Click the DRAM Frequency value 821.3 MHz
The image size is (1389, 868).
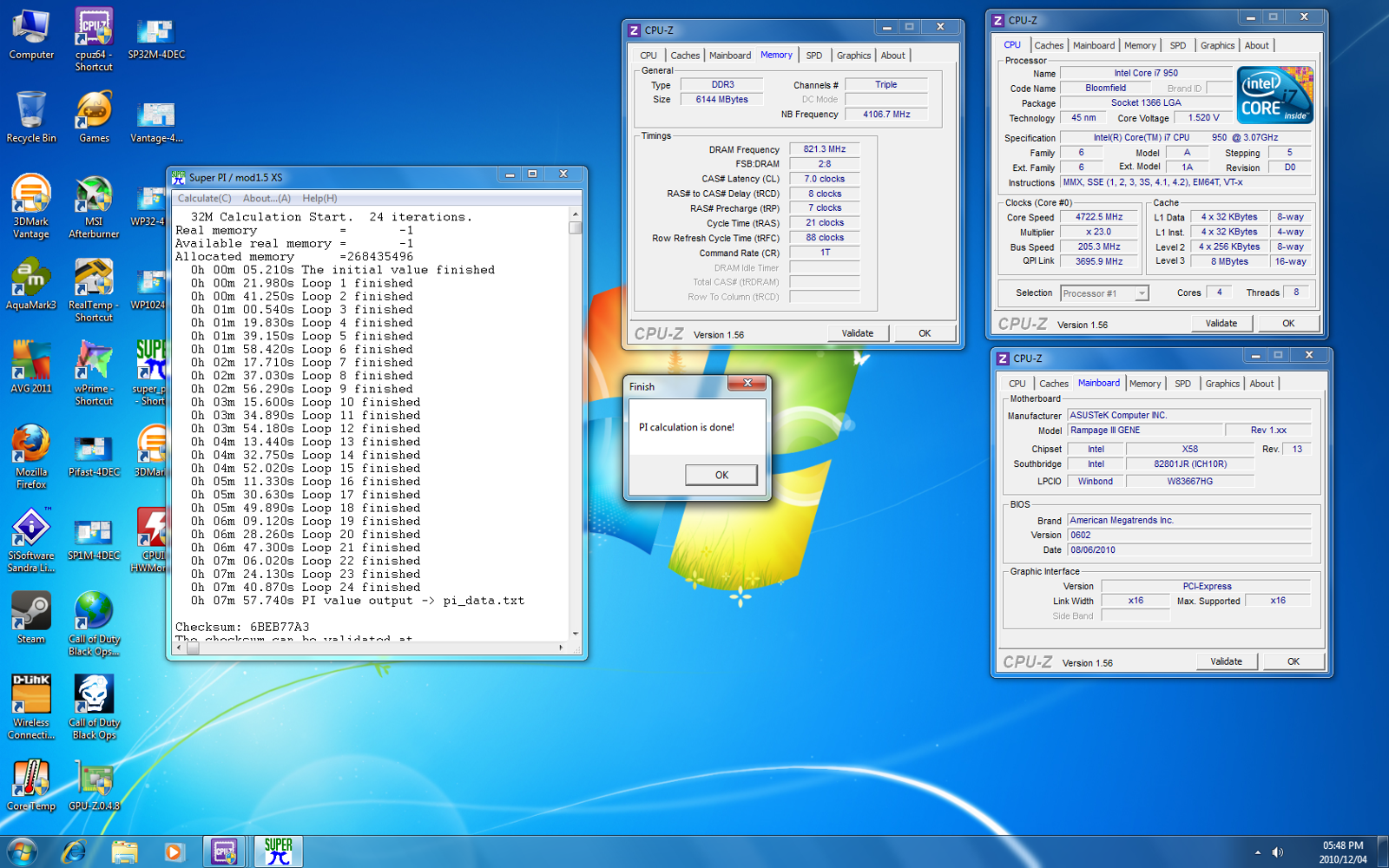click(825, 149)
